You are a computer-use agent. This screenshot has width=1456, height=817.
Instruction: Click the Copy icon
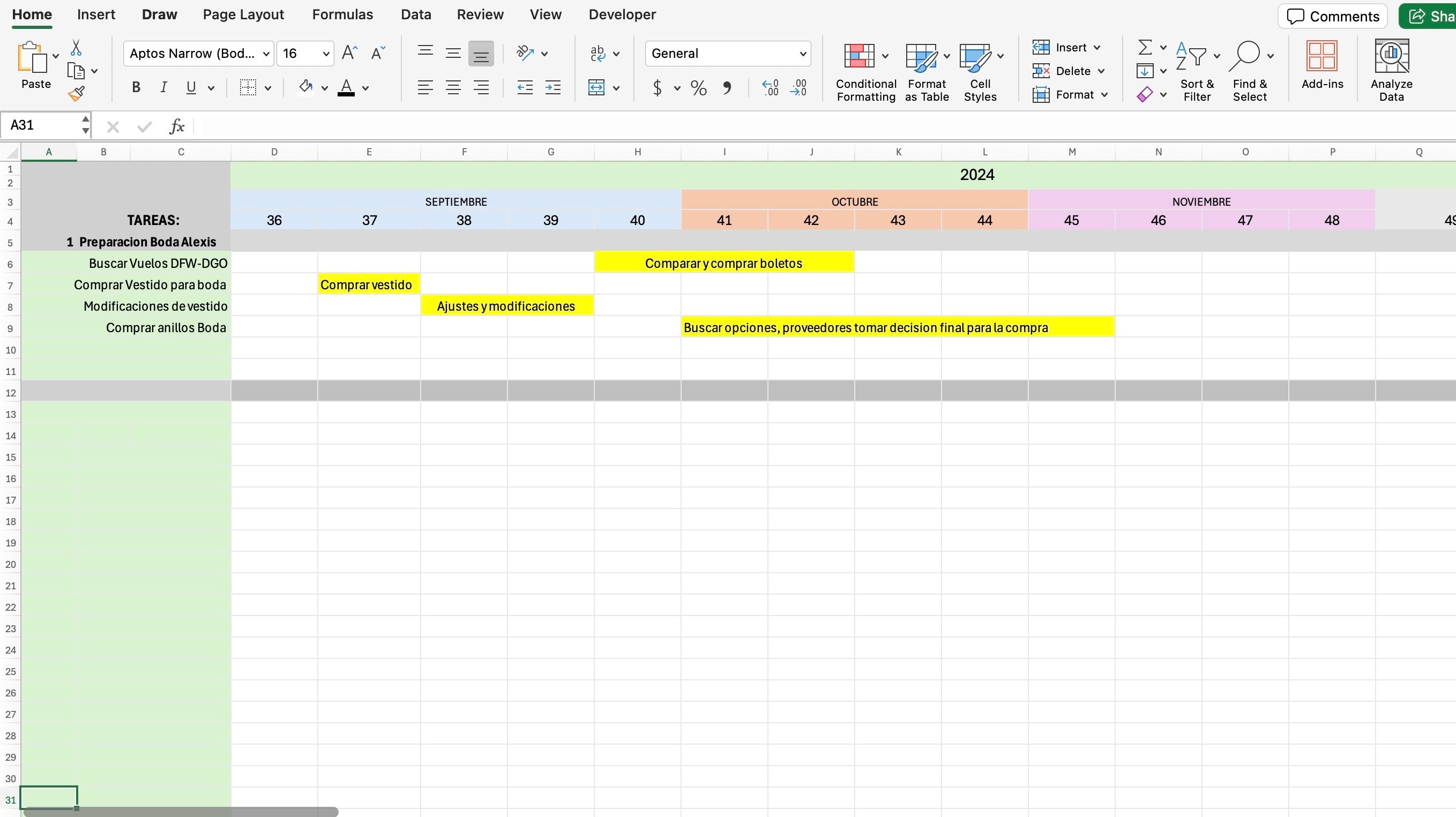[76, 71]
